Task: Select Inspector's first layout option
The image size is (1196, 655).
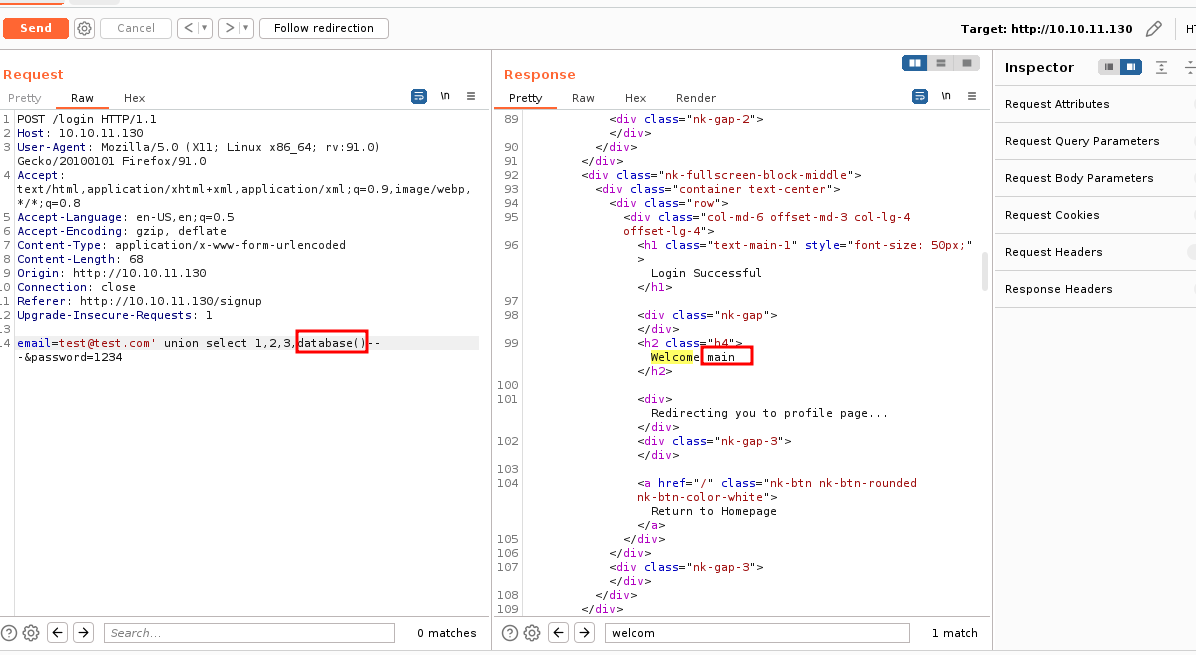Action: [1109, 67]
